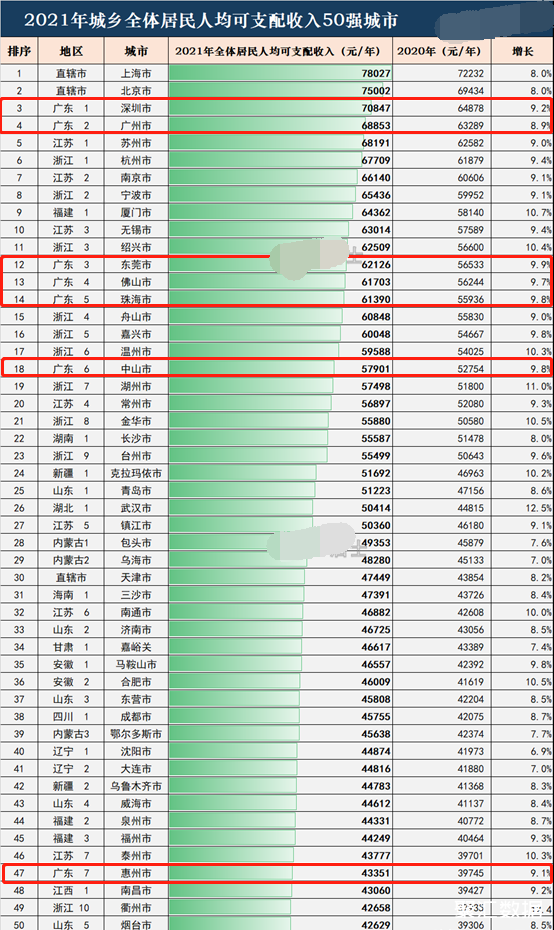Select the 上海市 city cell
Image resolution: width=554 pixels, height=930 pixels.
click(136, 74)
